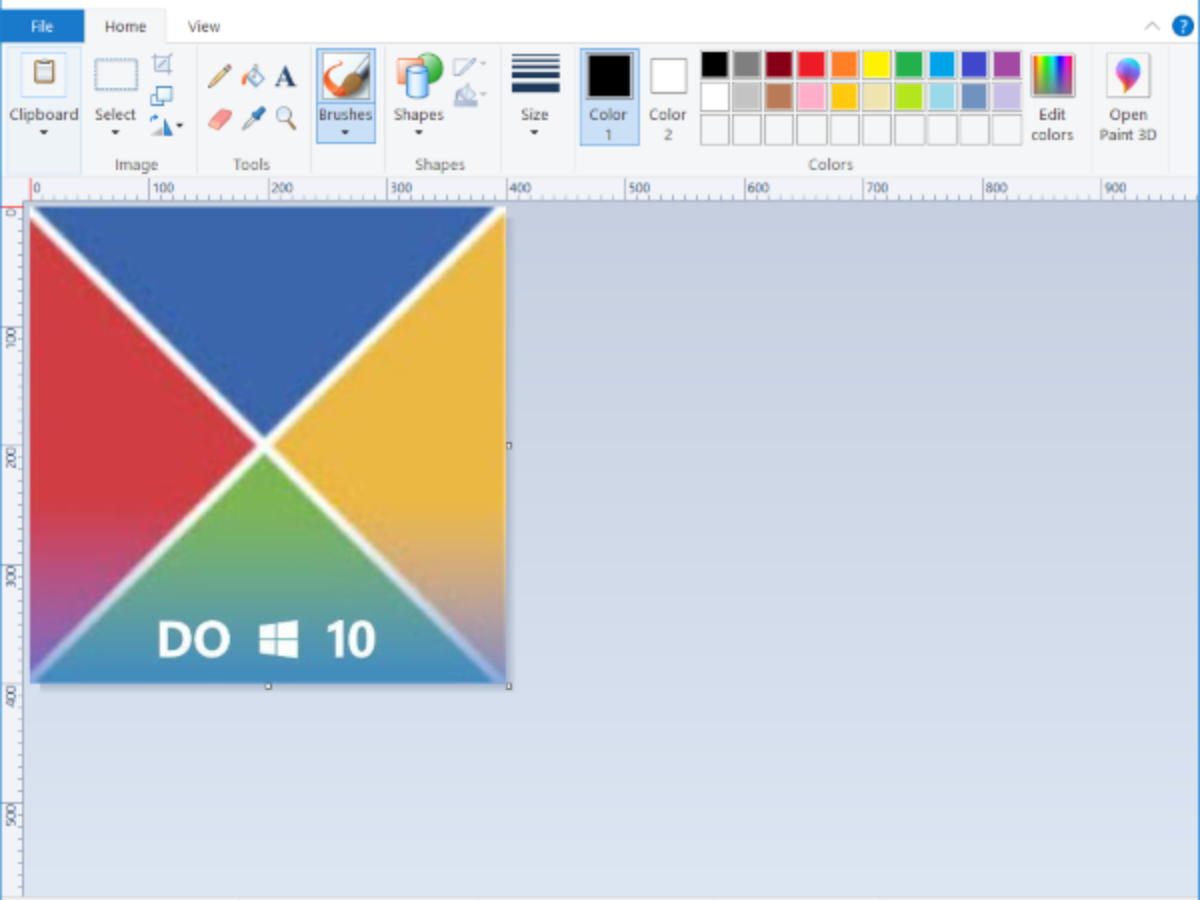The width and height of the screenshot is (1200, 900).
Task: Expand the Clipboard dropdown arrow
Action: [x=44, y=133]
